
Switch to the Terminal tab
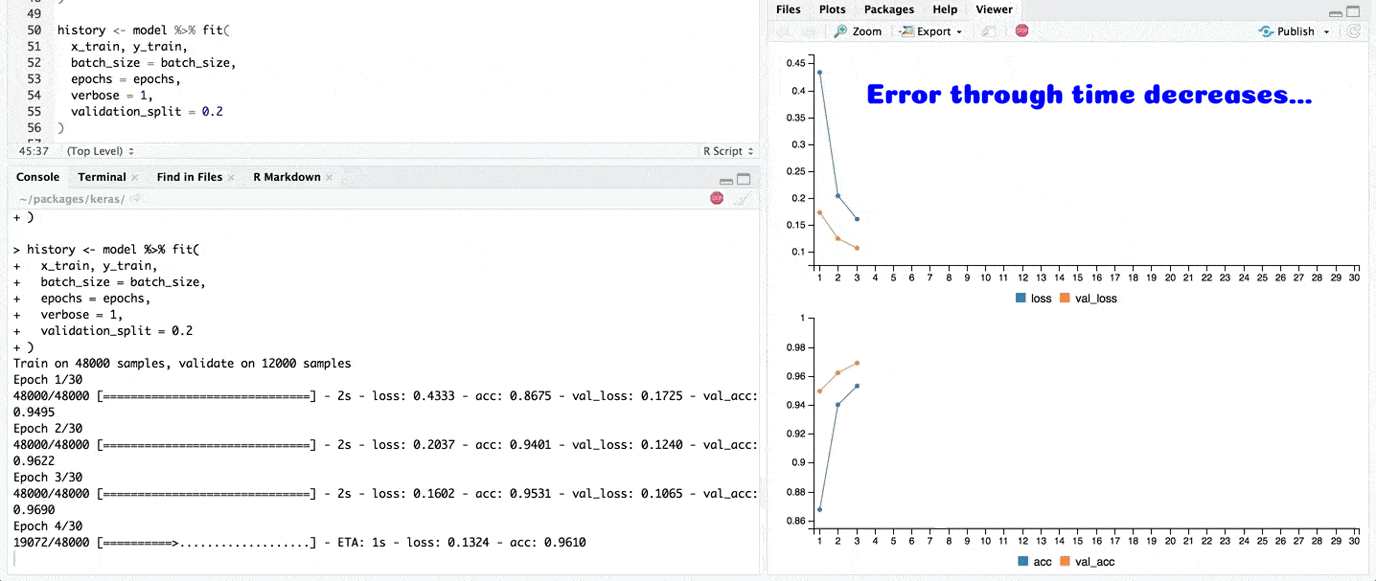click(102, 177)
